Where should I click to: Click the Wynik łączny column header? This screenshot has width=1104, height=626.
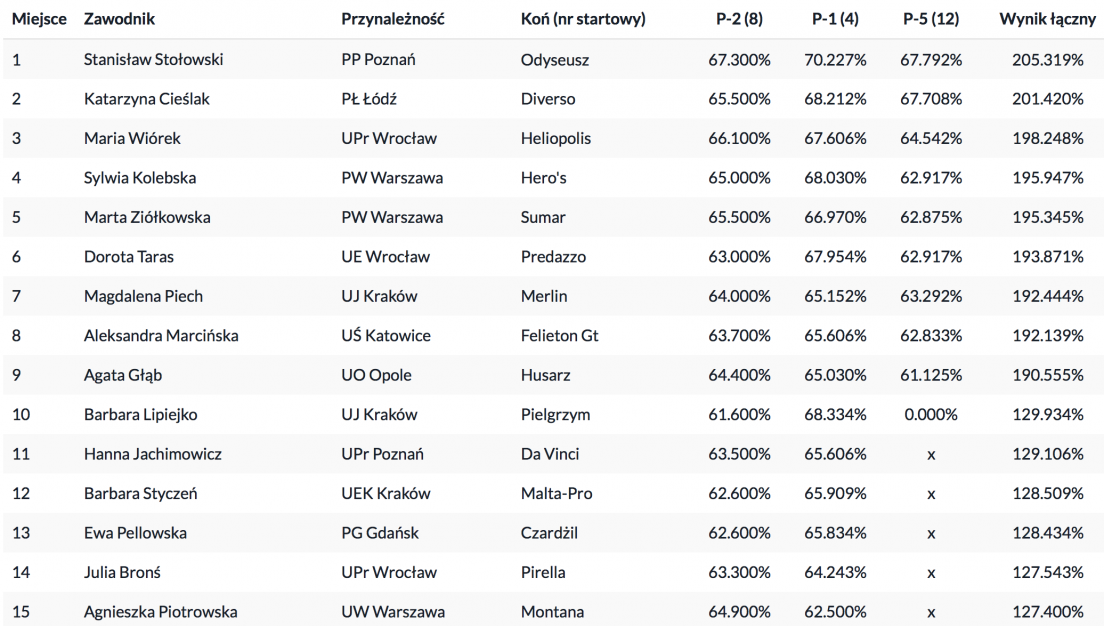pyautogui.click(x=1041, y=19)
